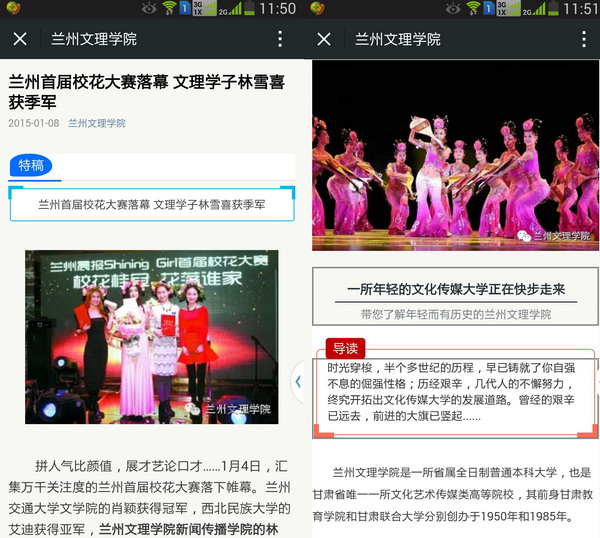This screenshot has height=538, width=600.
Task: Tap the 2015-01-08 publish date
Action: [33, 123]
